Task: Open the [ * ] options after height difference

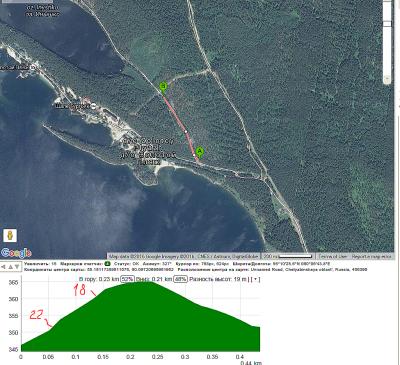Action: pyautogui.click(x=254, y=279)
